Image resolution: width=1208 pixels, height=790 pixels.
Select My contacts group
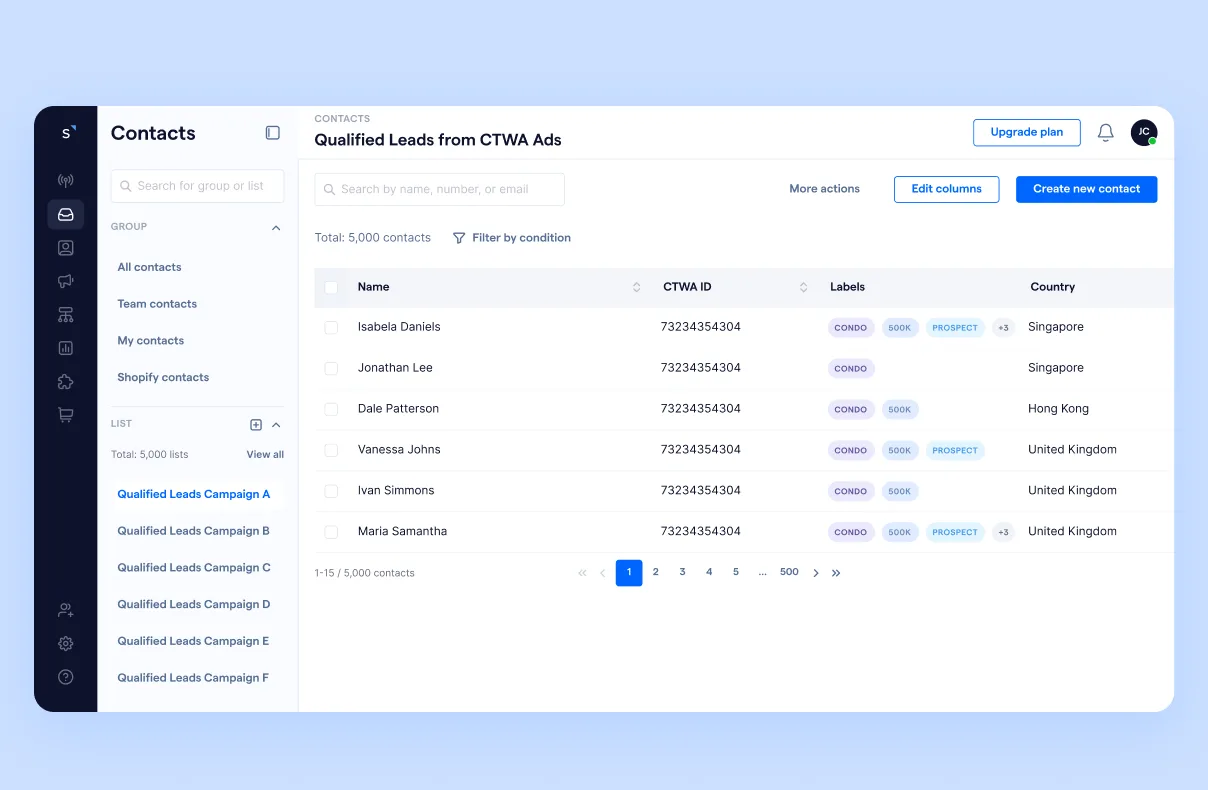pyautogui.click(x=150, y=341)
